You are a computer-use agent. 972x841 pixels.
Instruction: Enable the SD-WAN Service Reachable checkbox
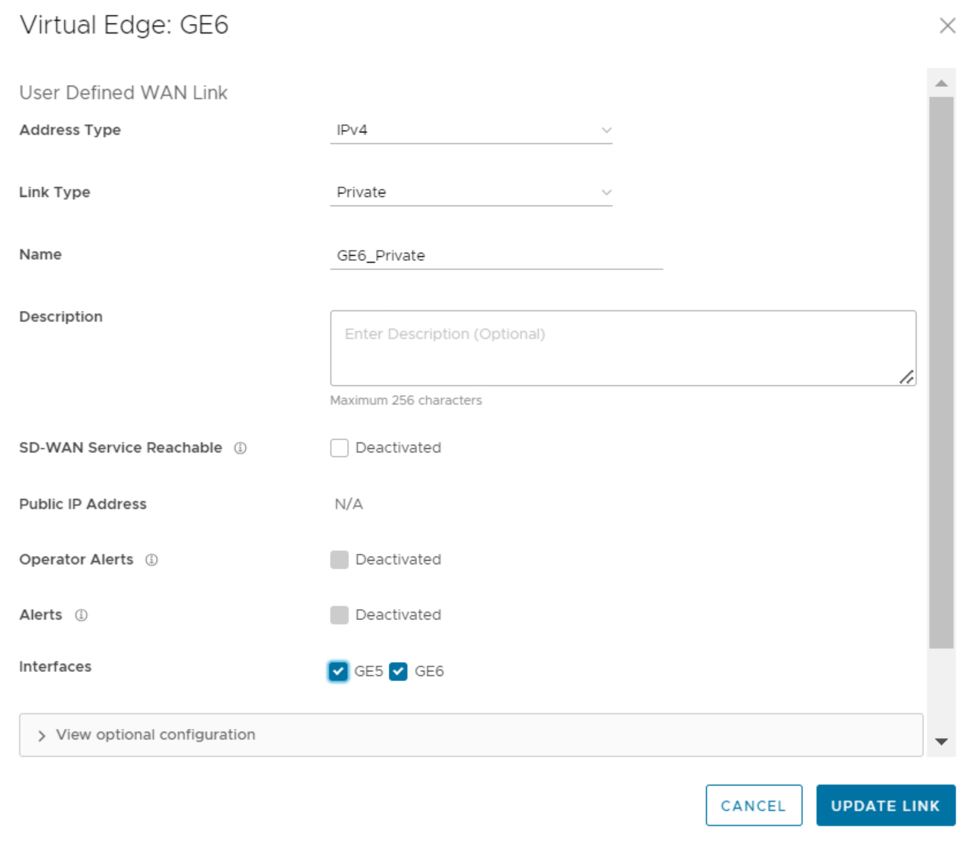click(339, 448)
